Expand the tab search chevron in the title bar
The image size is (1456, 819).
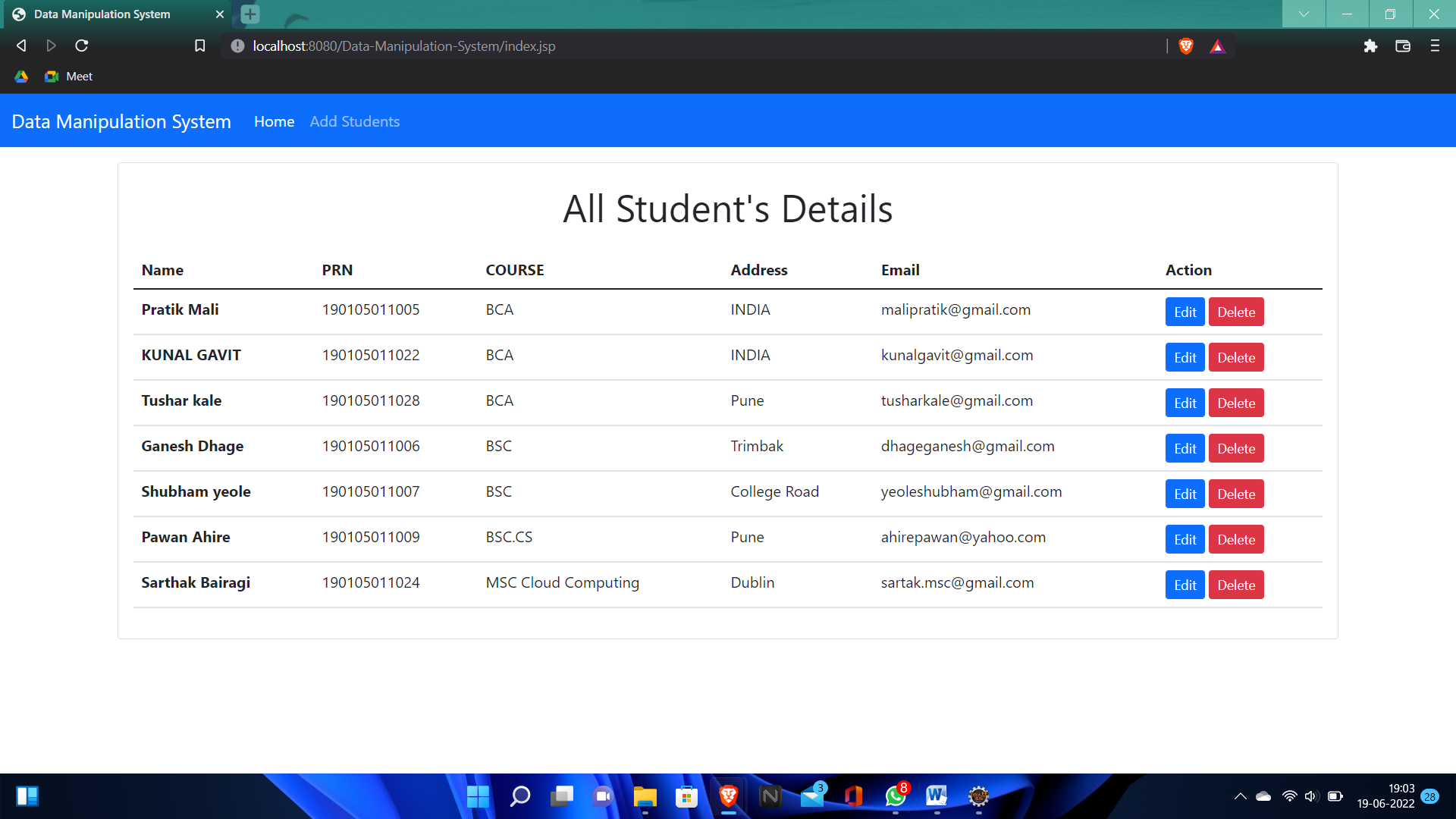click(1304, 14)
